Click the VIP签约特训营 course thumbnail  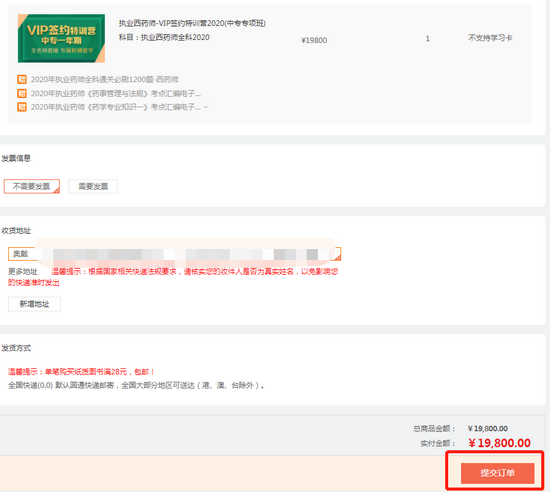pos(61,38)
